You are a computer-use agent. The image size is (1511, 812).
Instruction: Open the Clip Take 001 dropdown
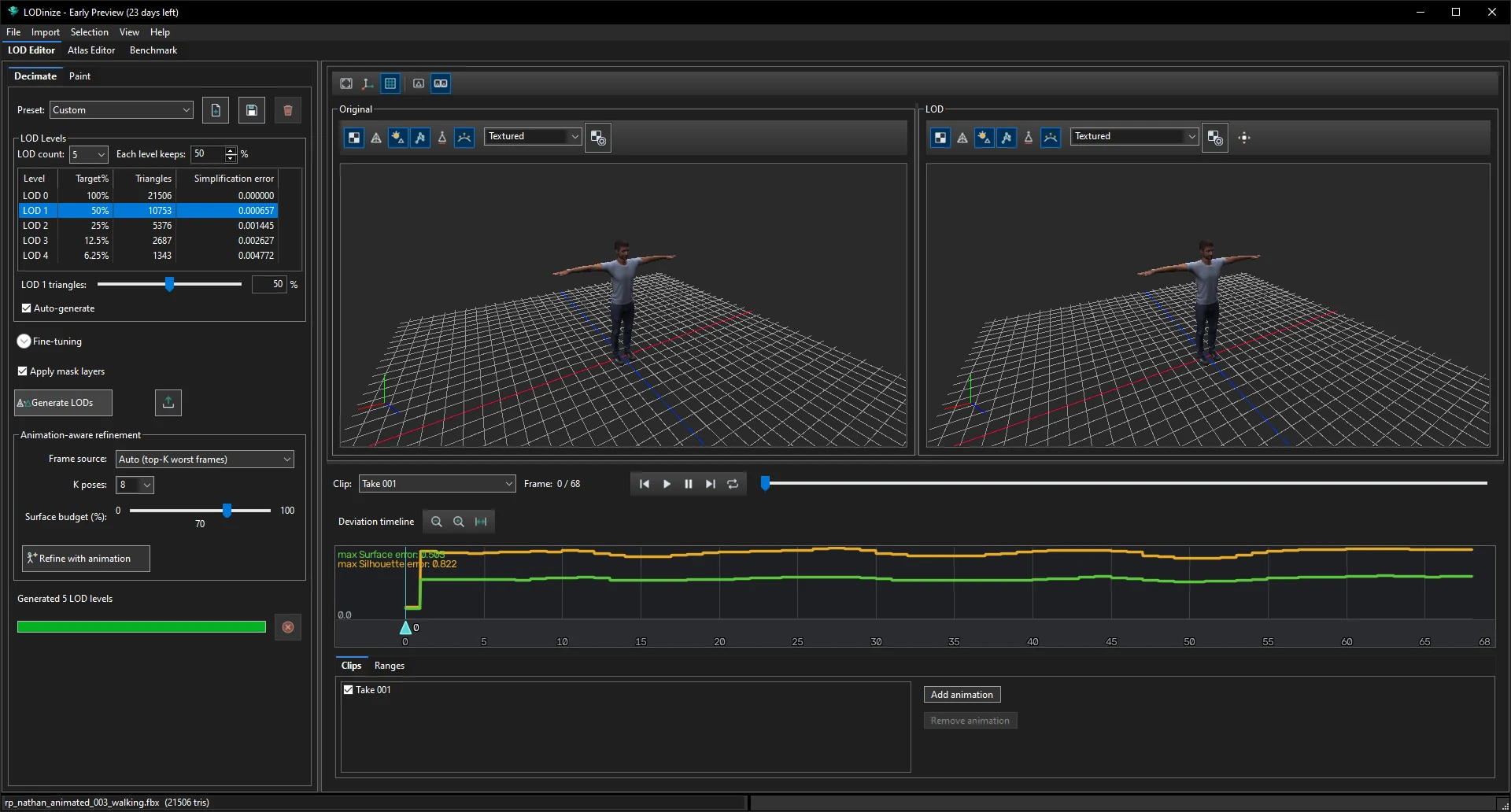click(438, 484)
